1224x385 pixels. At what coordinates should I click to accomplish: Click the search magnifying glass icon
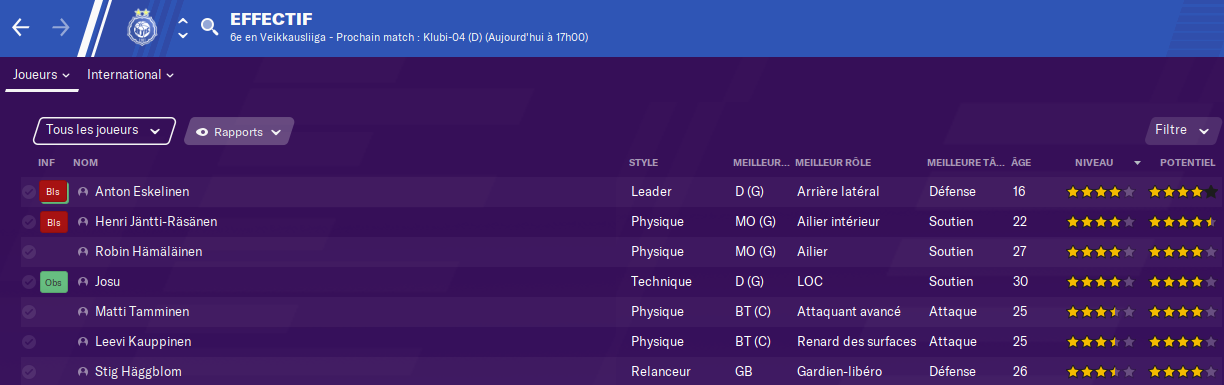click(x=209, y=28)
